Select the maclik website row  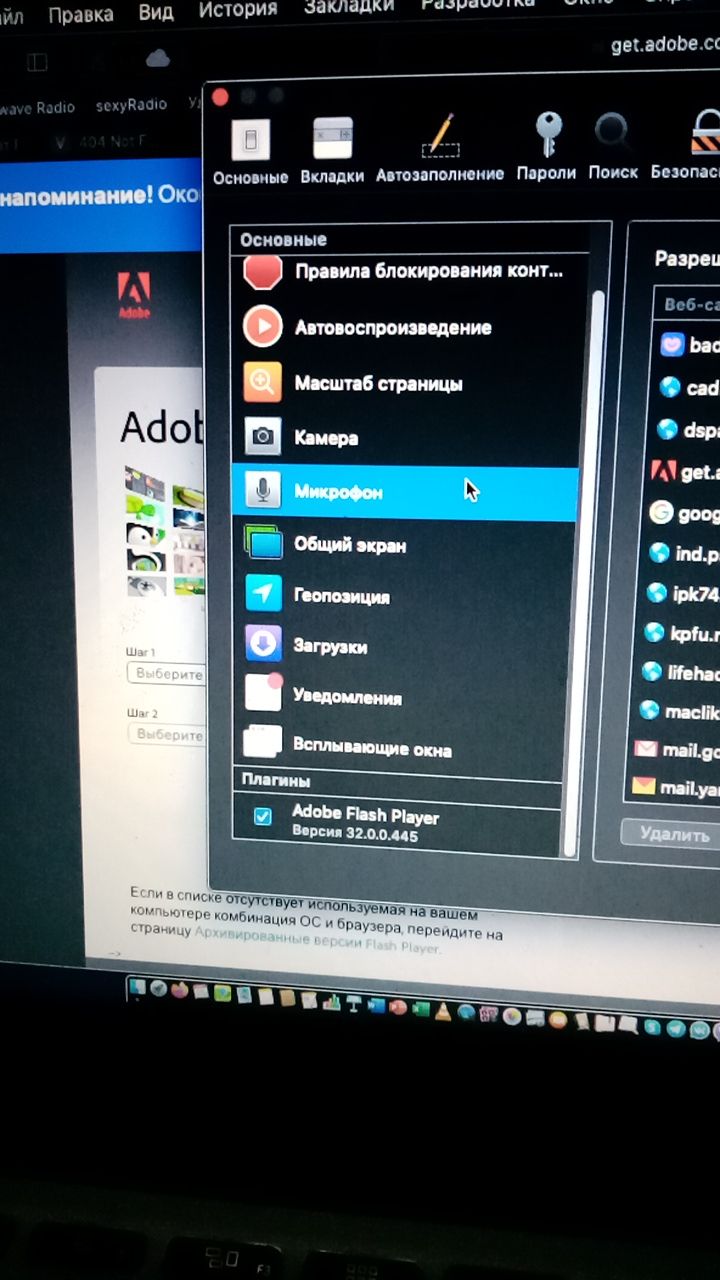tap(679, 711)
